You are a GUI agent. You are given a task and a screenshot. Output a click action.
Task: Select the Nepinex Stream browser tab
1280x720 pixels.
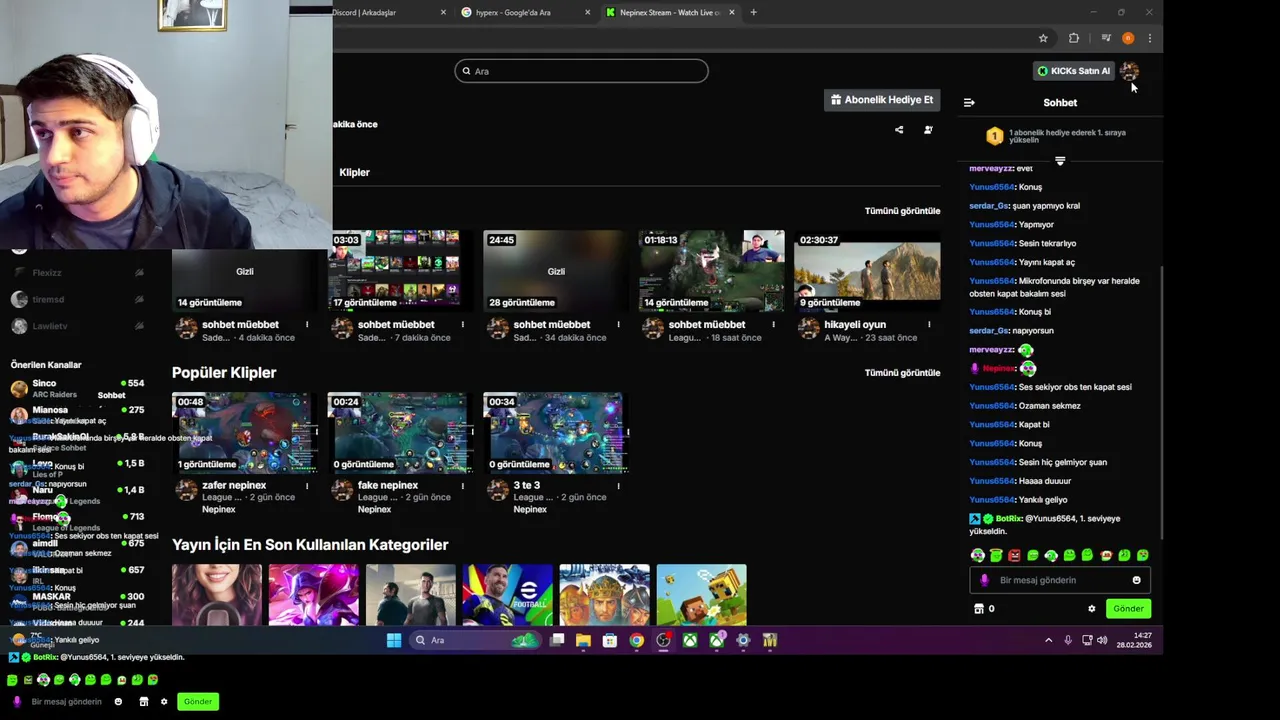click(x=670, y=12)
